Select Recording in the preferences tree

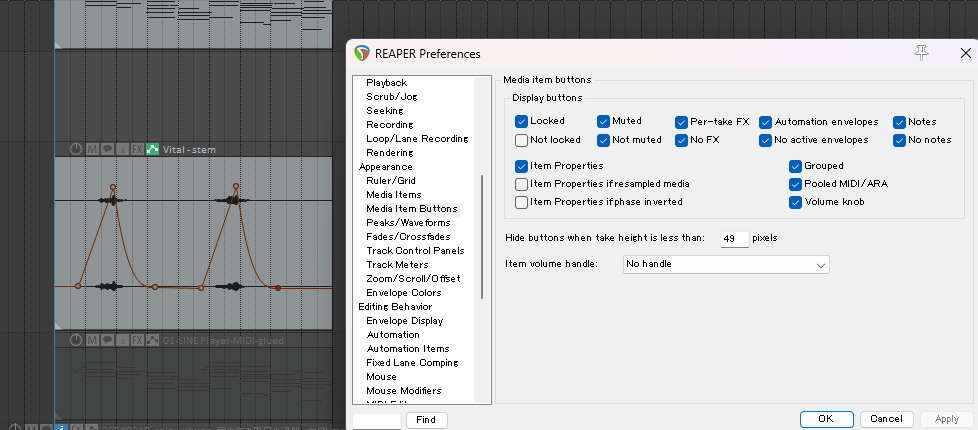click(x=390, y=125)
